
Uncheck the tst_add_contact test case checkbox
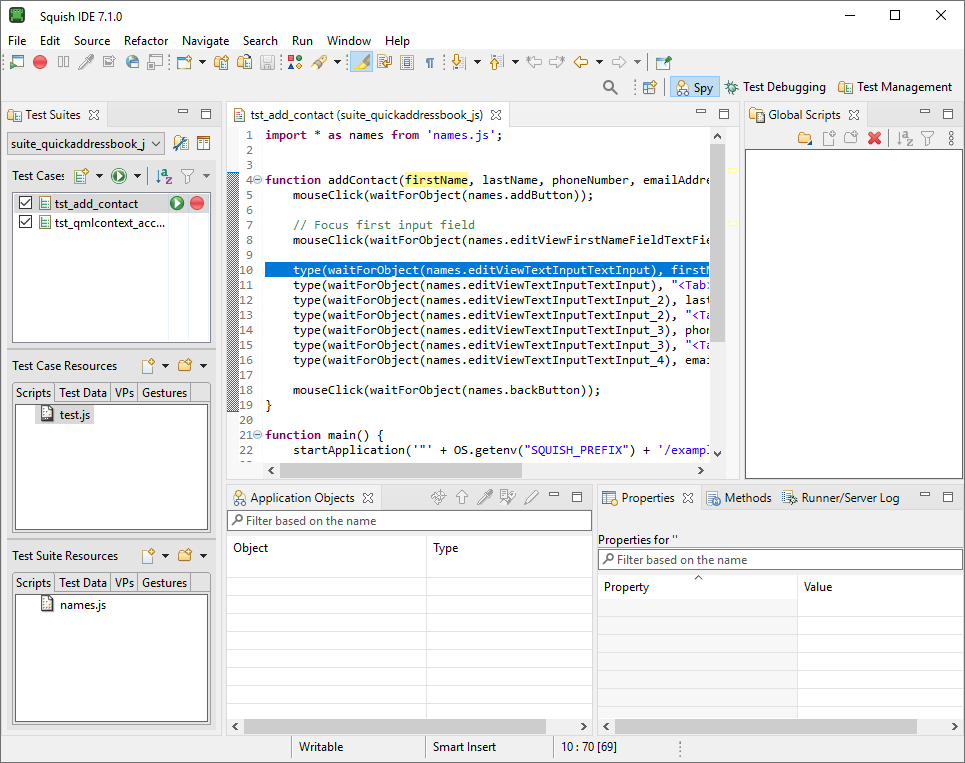coord(26,204)
